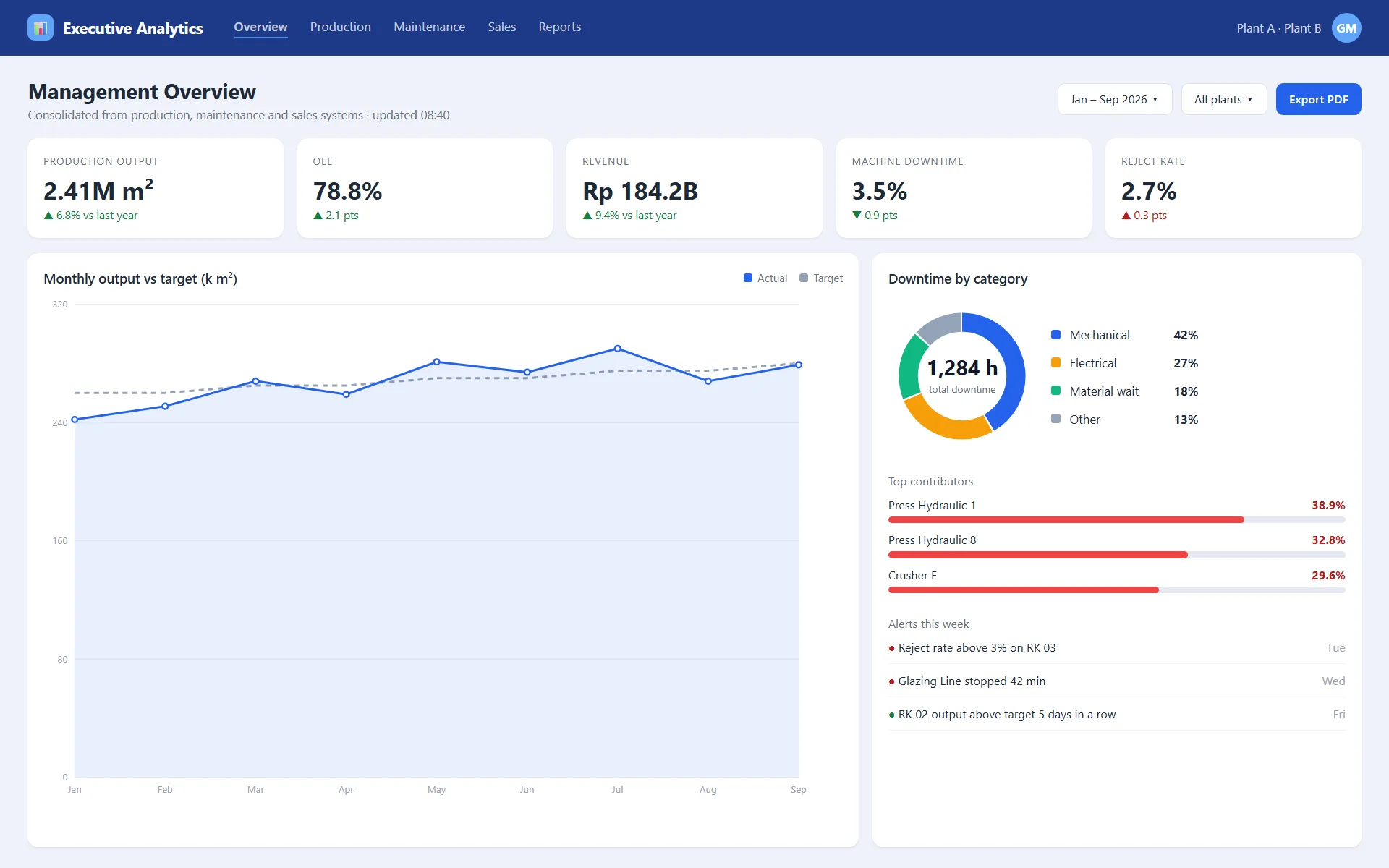
Task: Click the Press Hydraulic 8 progress bar
Action: [1117, 555]
